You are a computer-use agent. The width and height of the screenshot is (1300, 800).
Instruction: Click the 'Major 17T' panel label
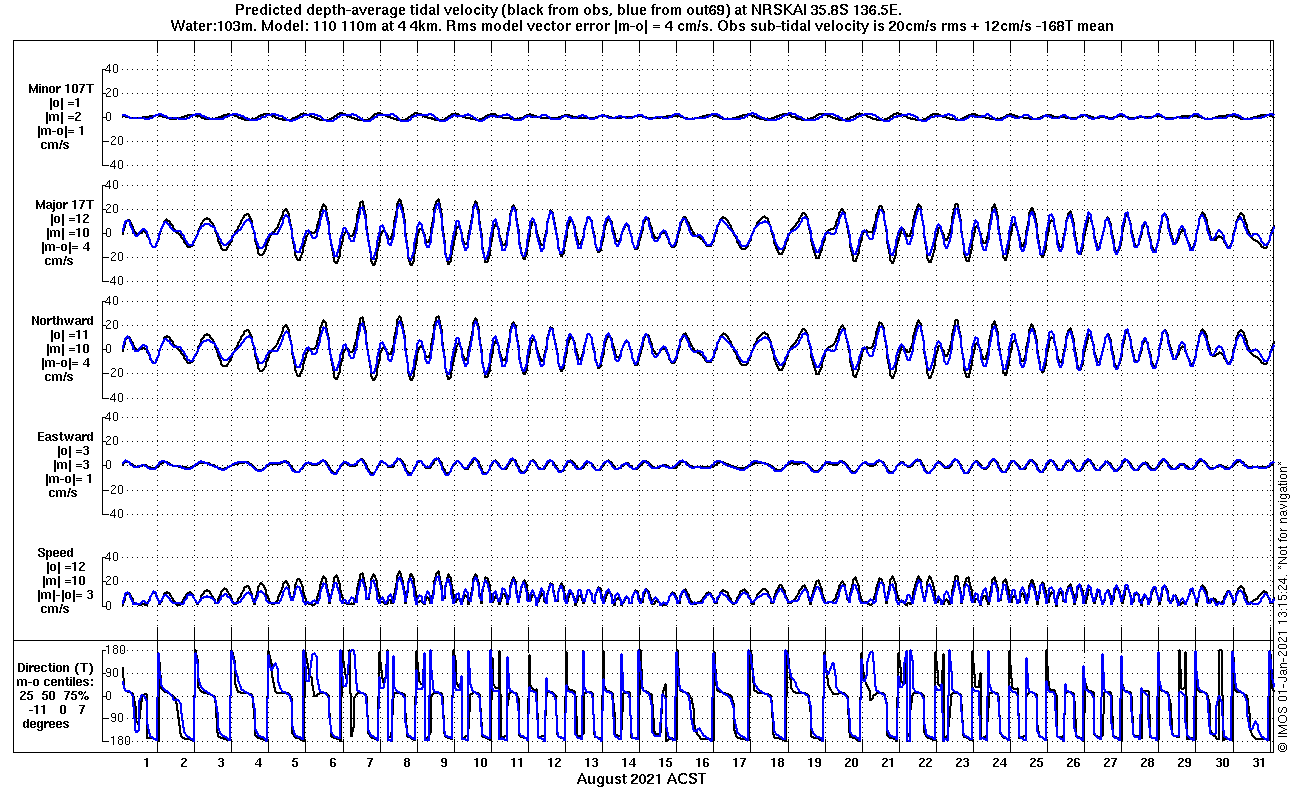(64, 205)
